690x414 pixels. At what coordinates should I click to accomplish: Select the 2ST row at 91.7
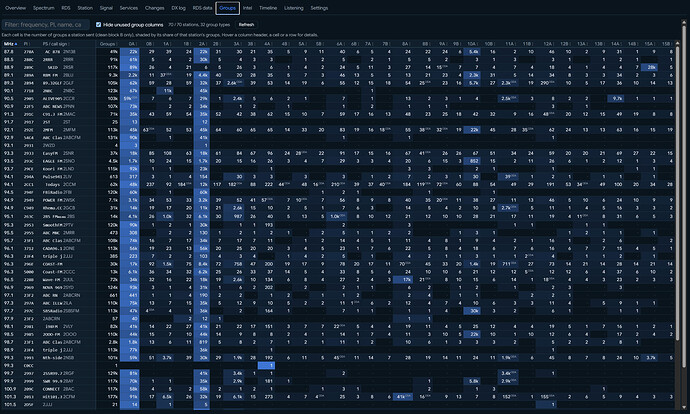pyautogui.click(x=338, y=122)
